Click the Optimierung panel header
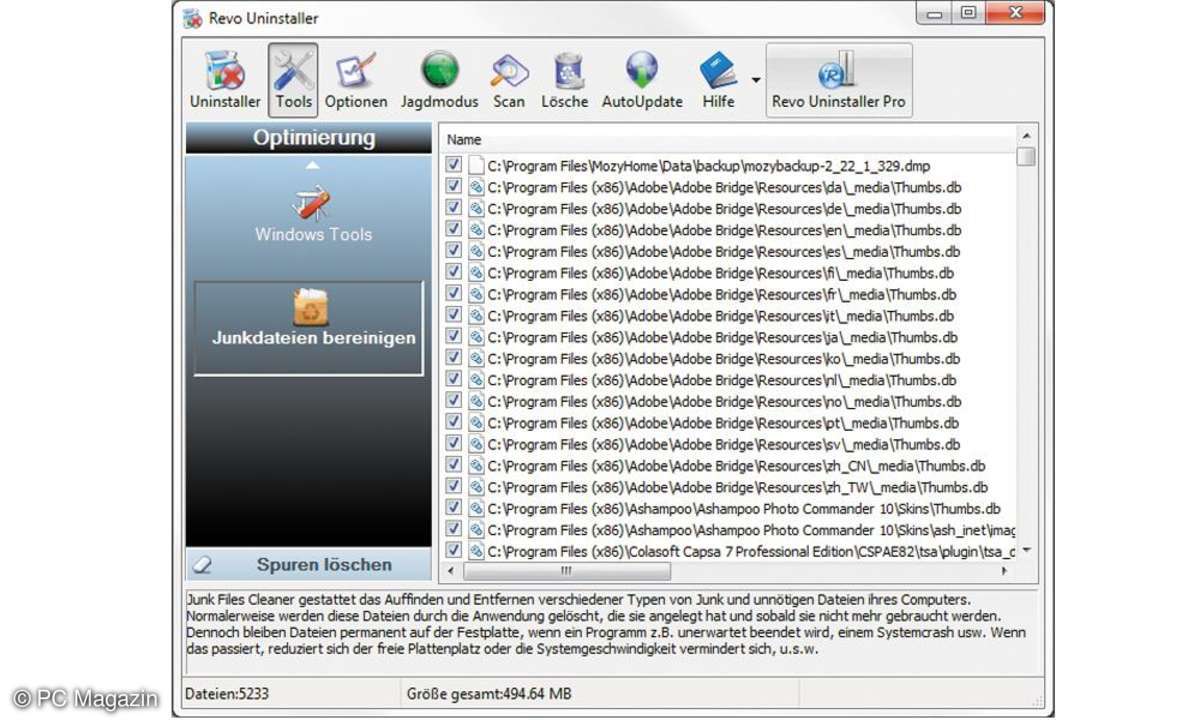The image size is (1200, 720). pyautogui.click(x=309, y=138)
